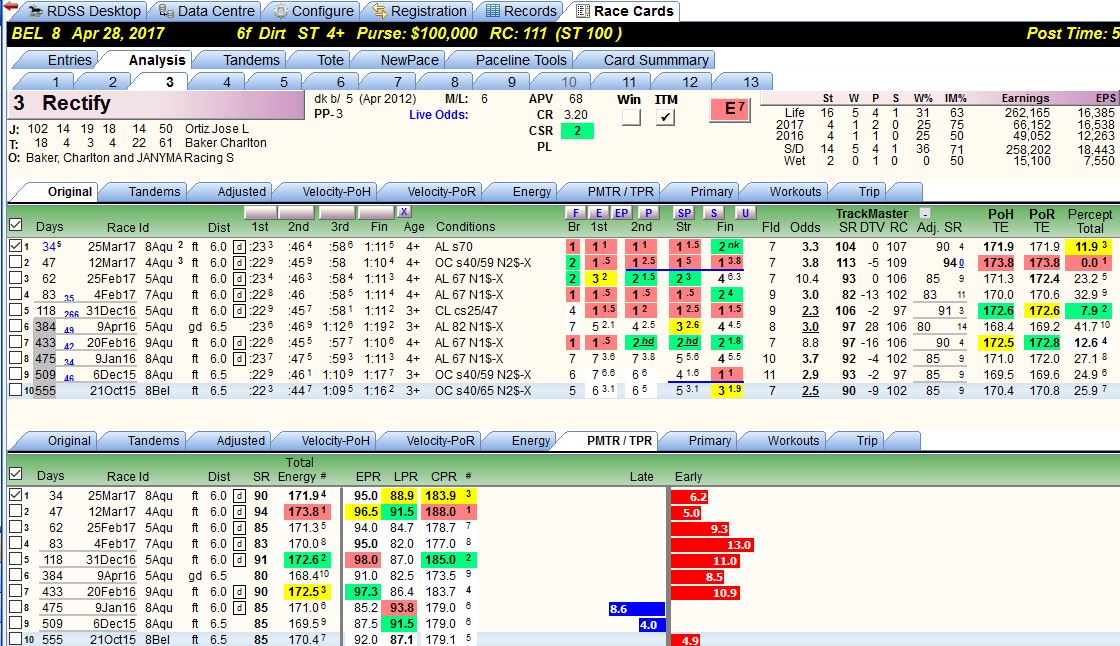
Task: Click the EP running-style filter button
Action: [621, 212]
